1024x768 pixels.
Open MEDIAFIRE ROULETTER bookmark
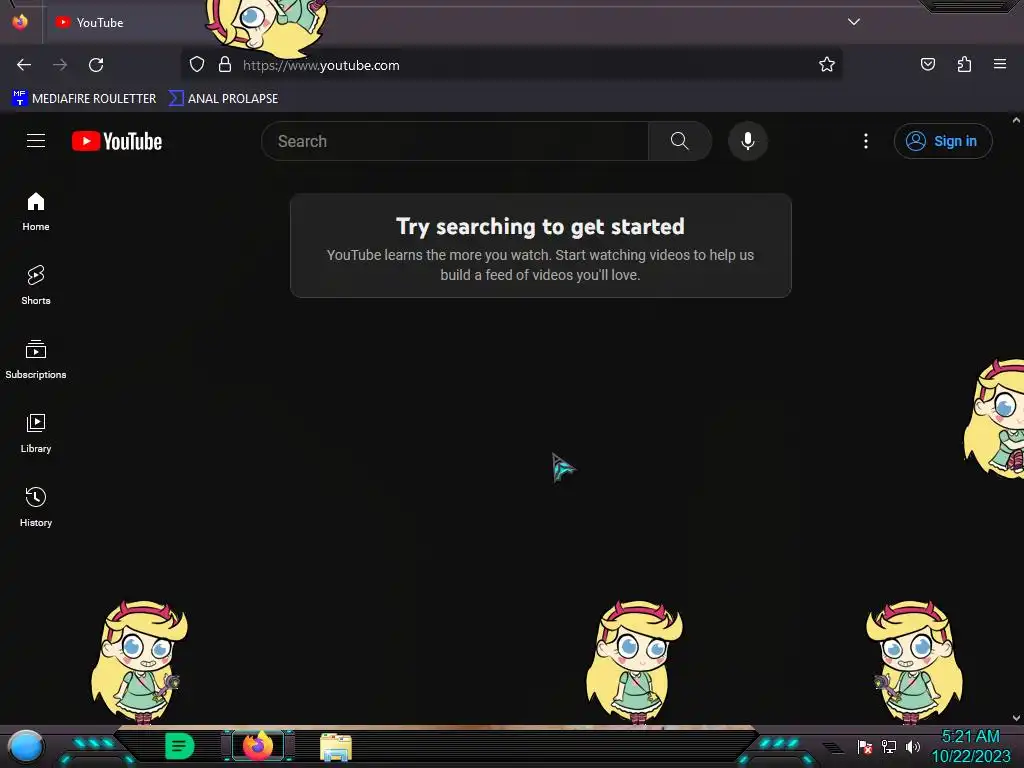84,98
